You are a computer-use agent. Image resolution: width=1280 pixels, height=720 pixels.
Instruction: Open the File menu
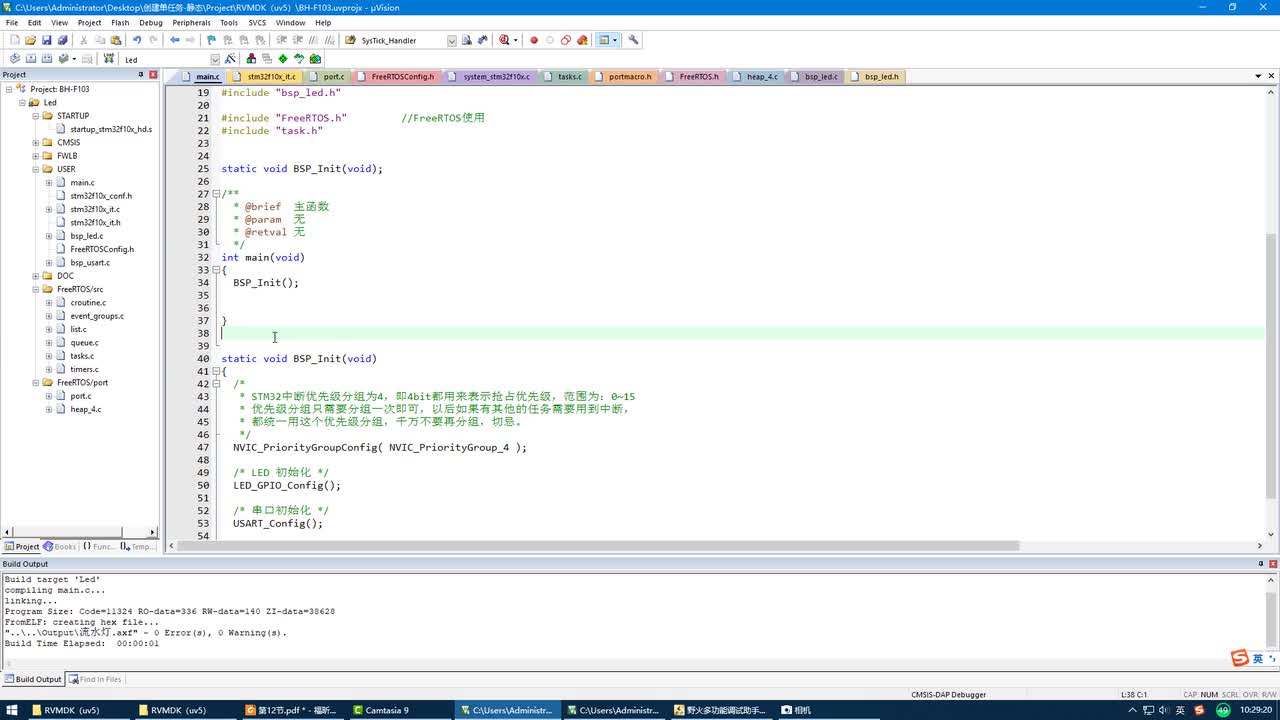(12, 22)
